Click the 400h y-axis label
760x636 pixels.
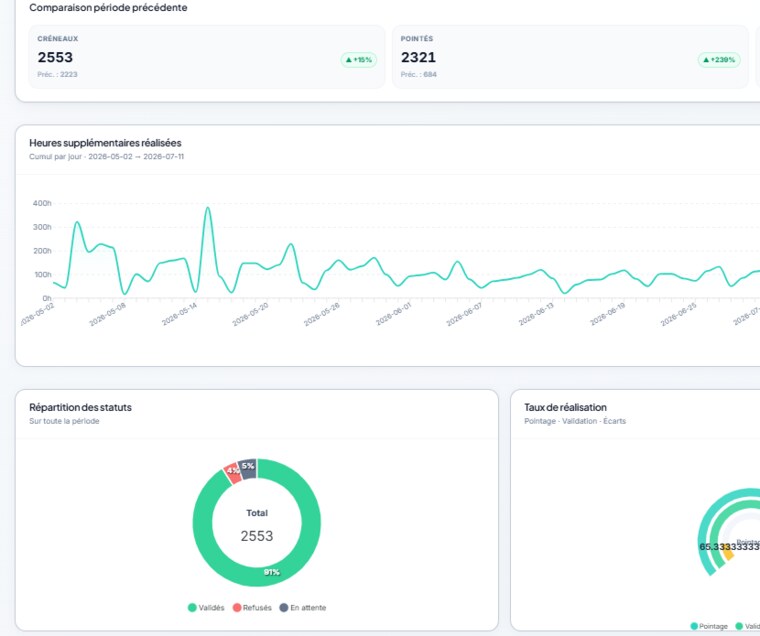pyautogui.click(x=42, y=203)
